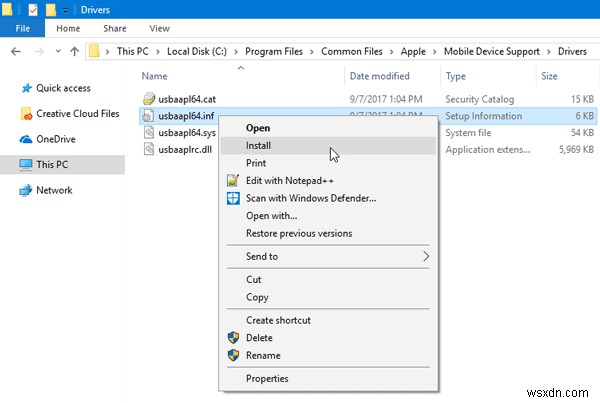Open the Quick Access Toolbar customize dropdown

pyautogui.click(x=64, y=10)
